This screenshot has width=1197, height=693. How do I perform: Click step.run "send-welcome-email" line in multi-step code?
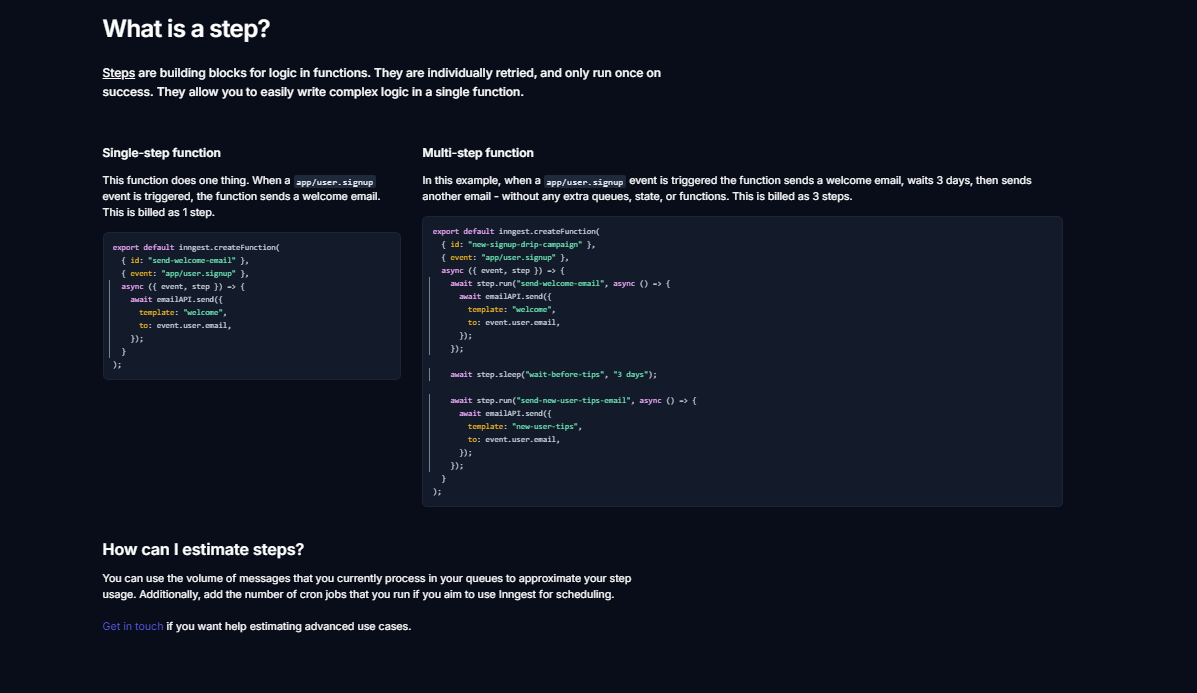click(560, 283)
